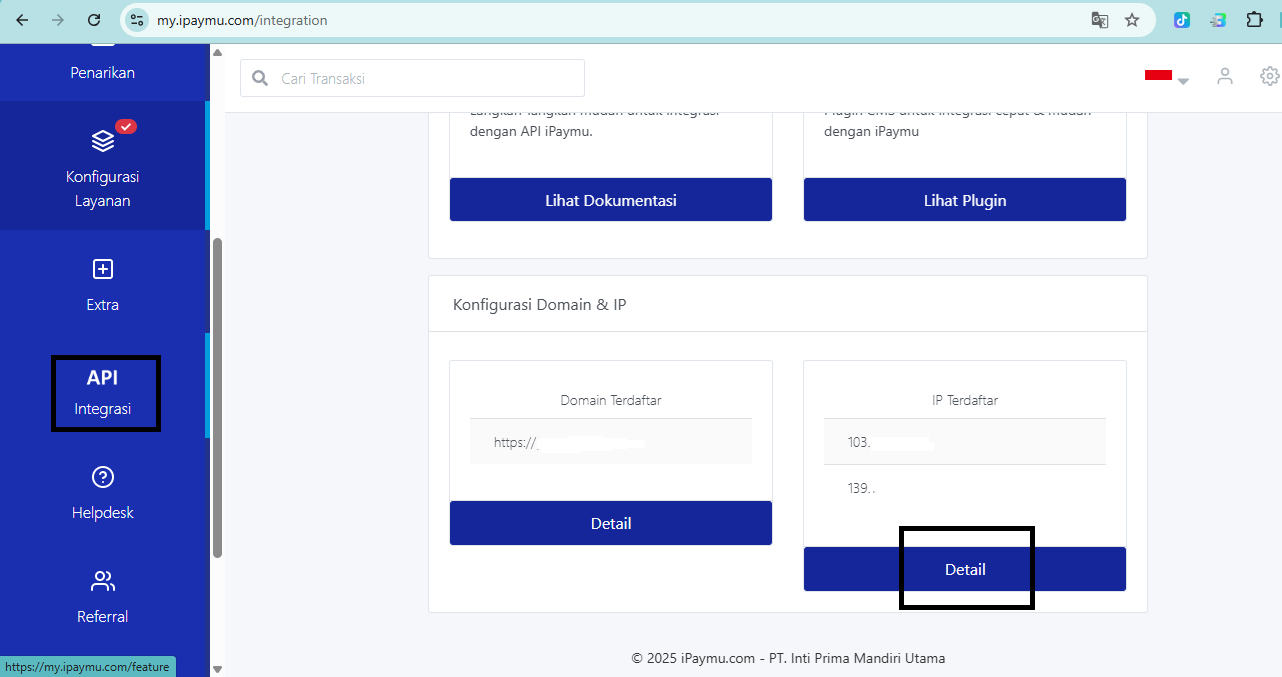Open the settings gear icon

click(x=1270, y=76)
